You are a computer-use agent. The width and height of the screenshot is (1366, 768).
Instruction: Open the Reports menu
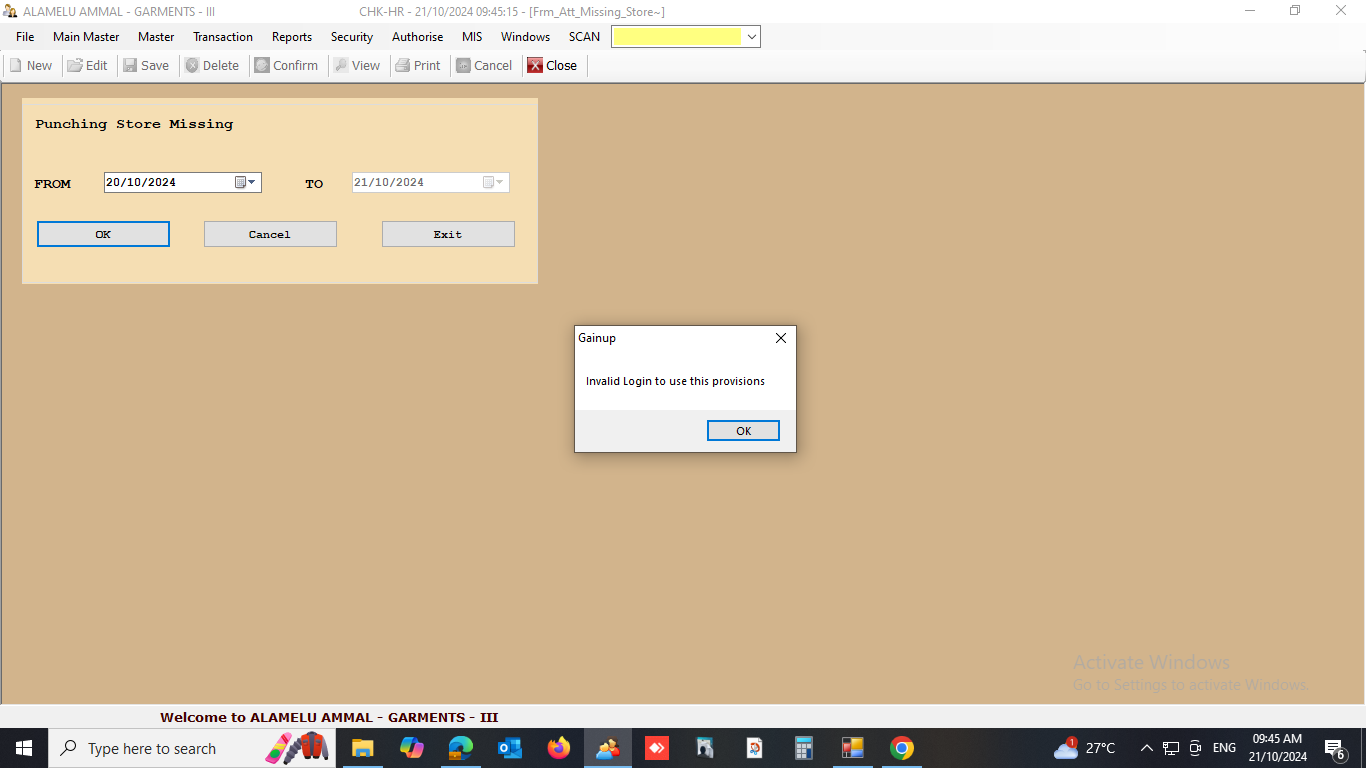tap(292, 37)
